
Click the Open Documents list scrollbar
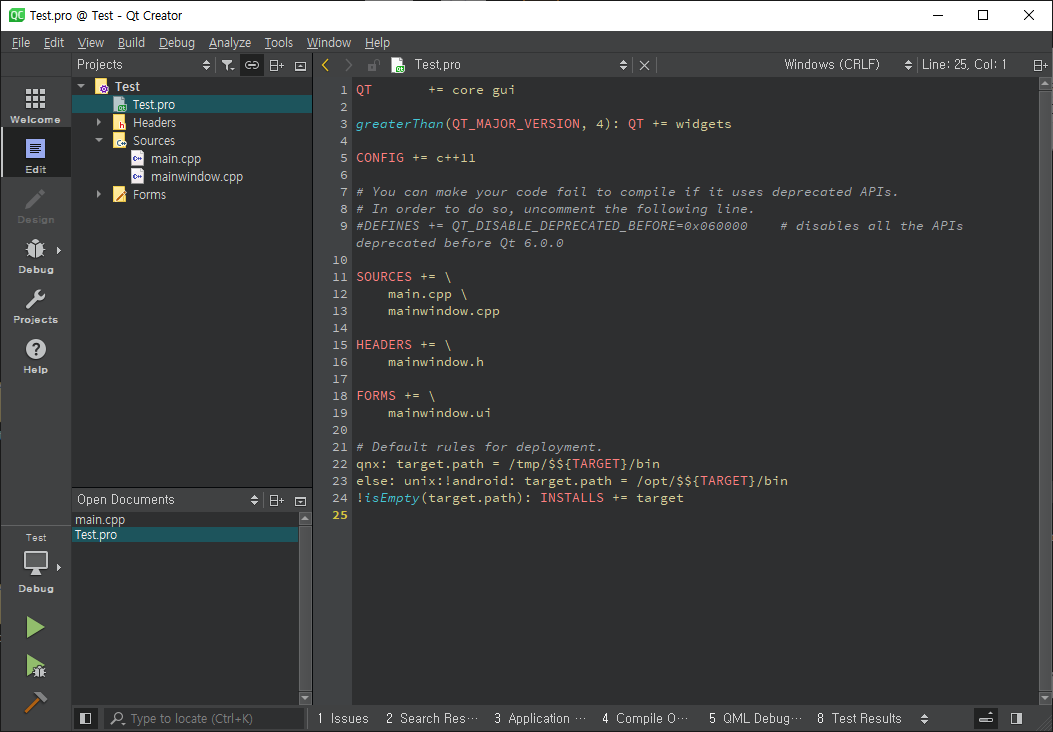pos(305,608)
